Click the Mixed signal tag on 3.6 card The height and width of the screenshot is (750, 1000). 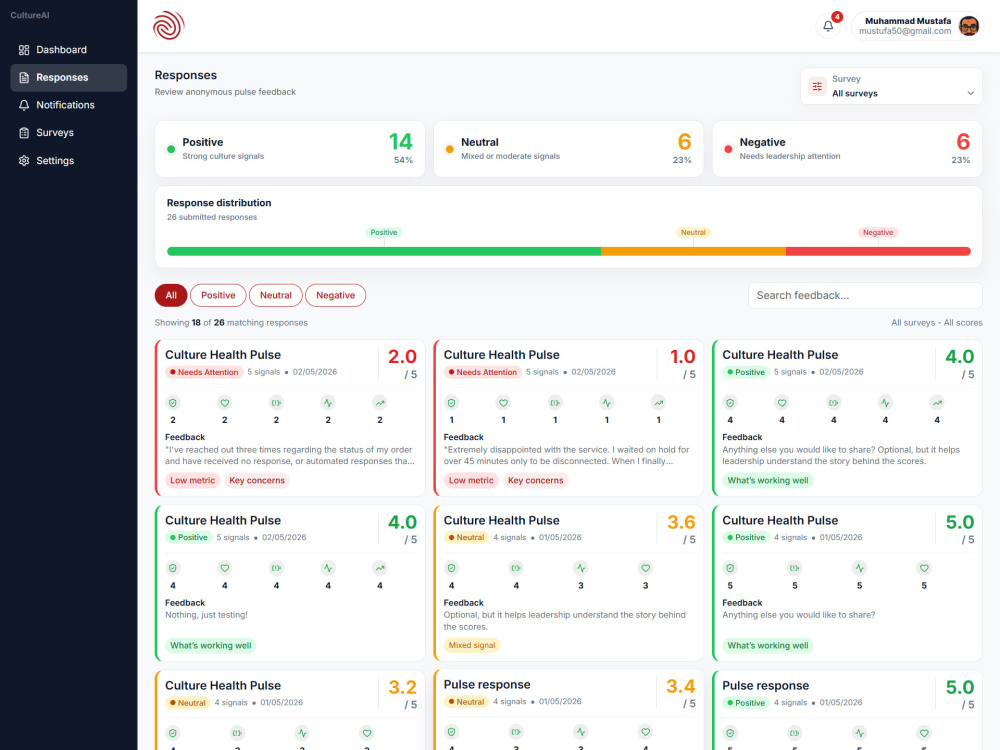[472, 645]
